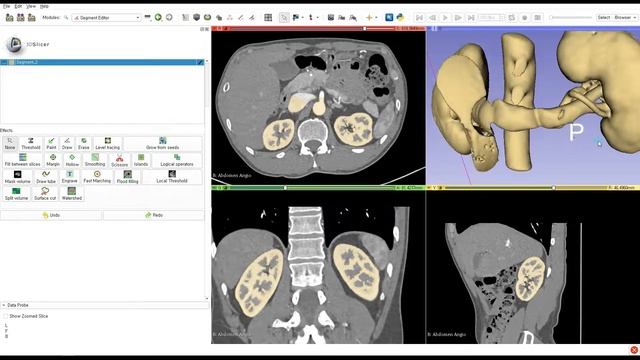640x360 pixels.
Task: Toggle Show Zoomed Slice checkbox
Action: pyautogui.click(x=6, y=316)
